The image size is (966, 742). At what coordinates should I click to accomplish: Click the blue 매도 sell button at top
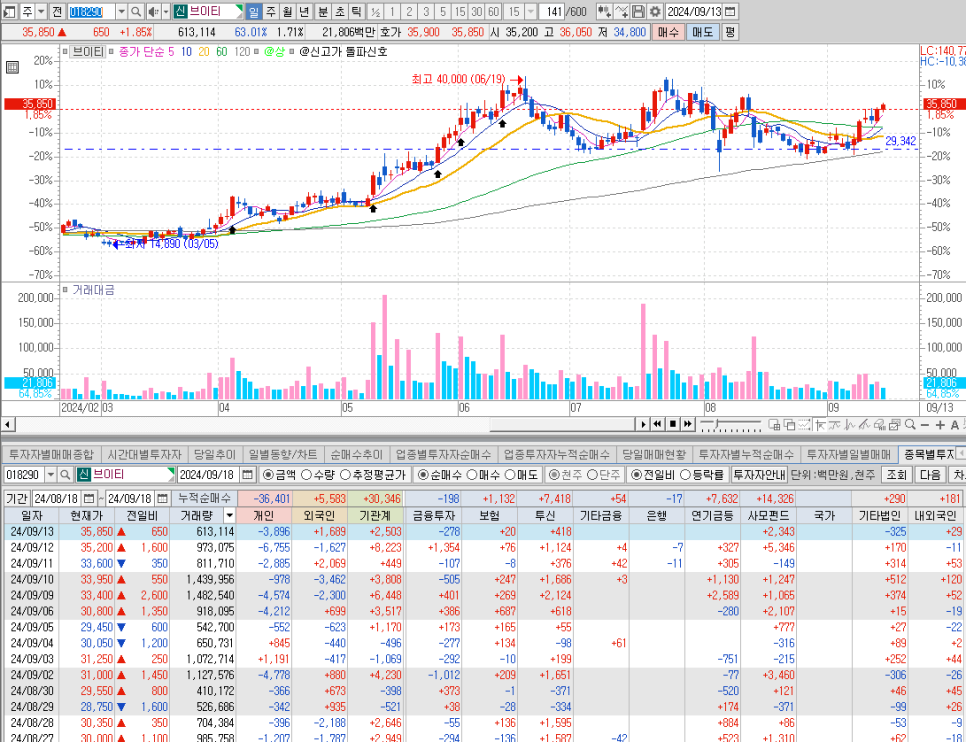pyautogui.click(x=702, y=32)
